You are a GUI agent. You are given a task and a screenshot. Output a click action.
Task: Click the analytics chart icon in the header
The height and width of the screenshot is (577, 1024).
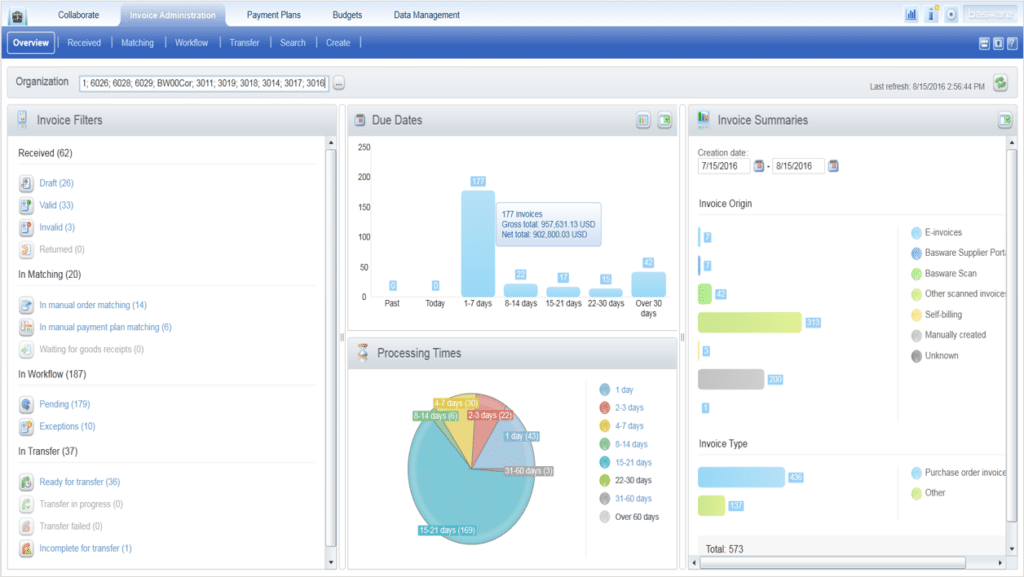912,14
